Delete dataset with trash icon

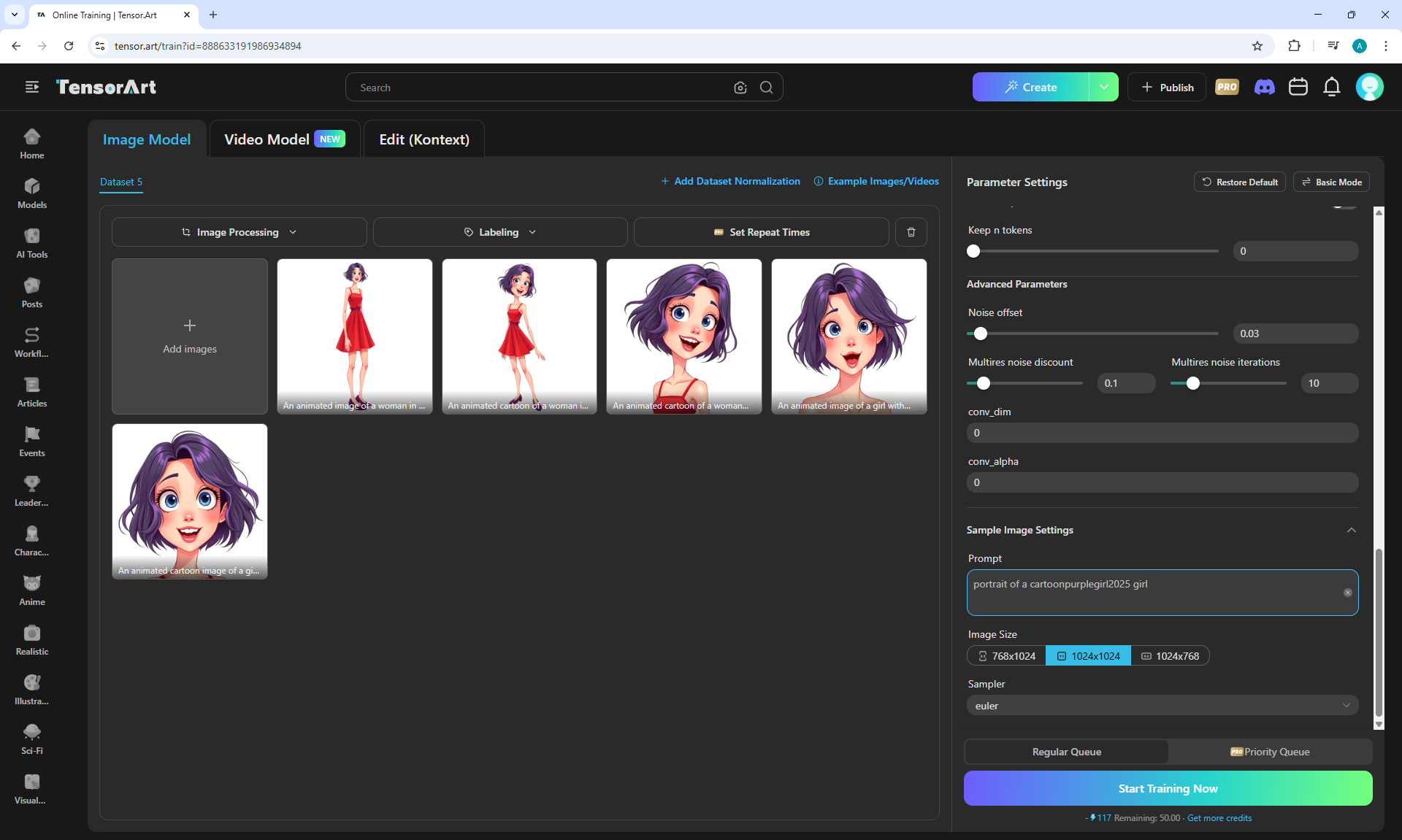[x=911, y=232]
